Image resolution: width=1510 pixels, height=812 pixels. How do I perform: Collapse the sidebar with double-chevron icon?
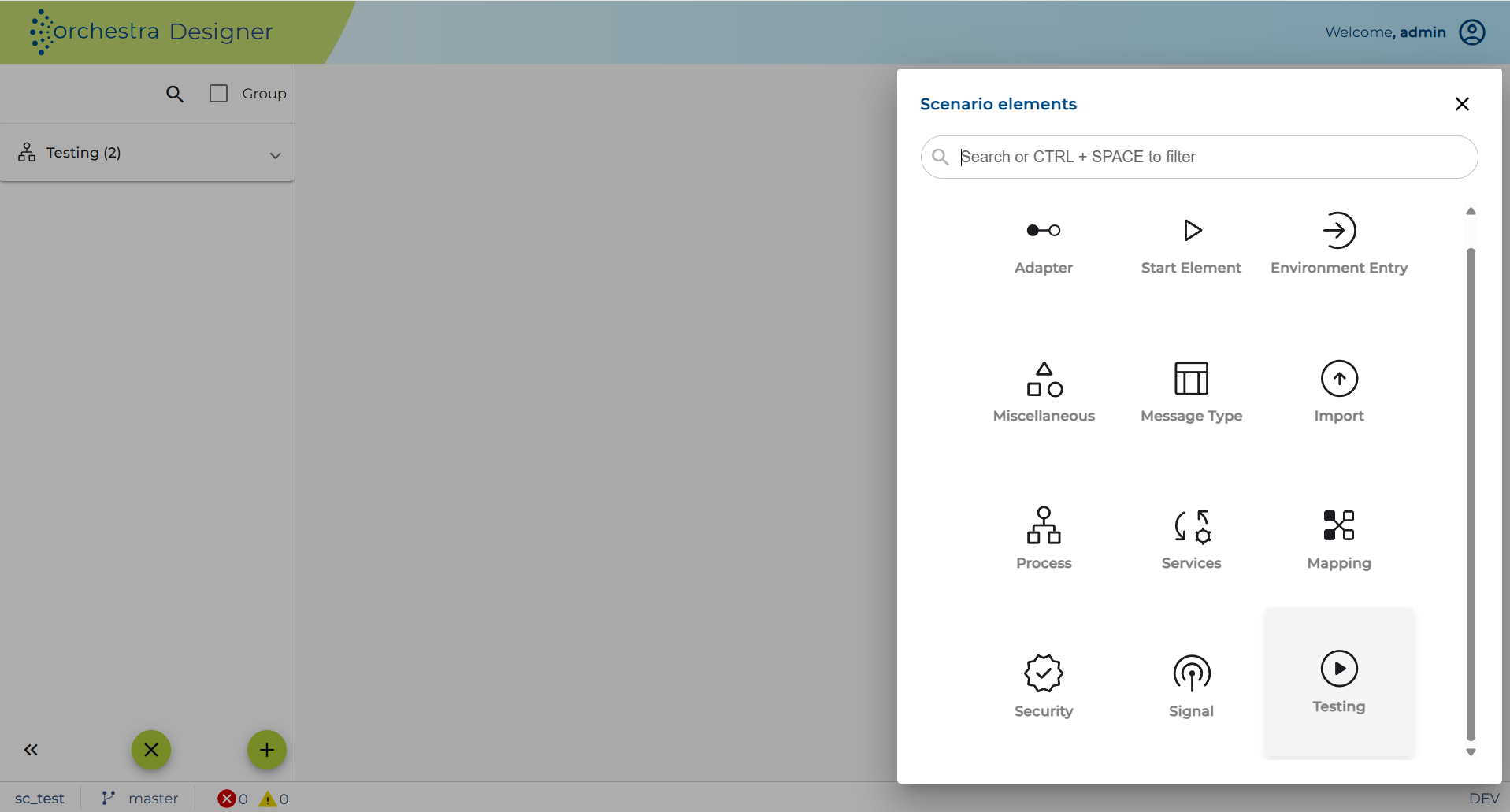(31, 750)
